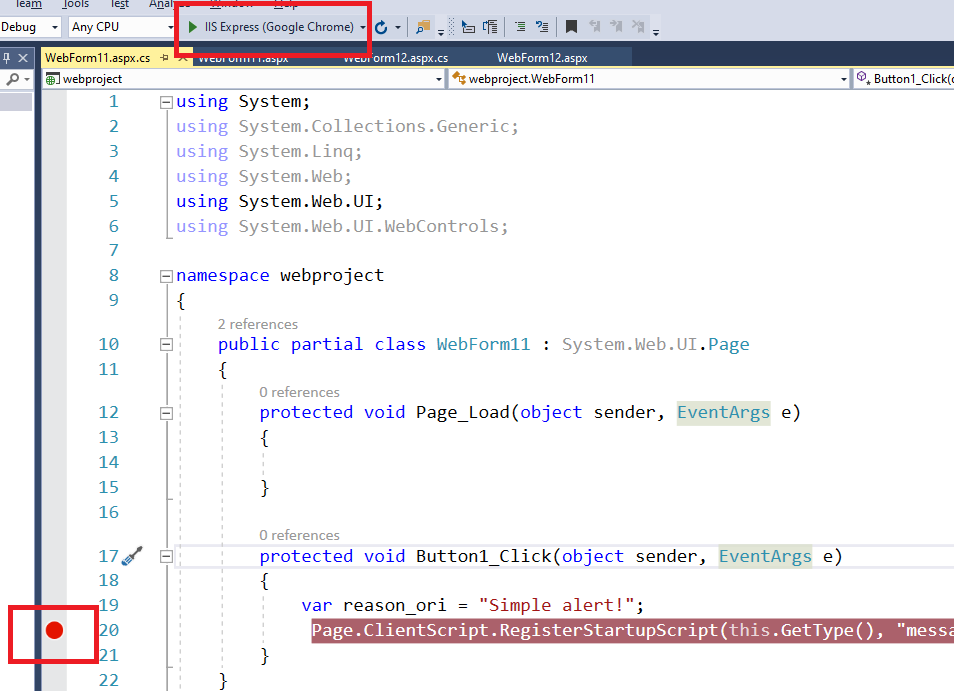Click the display item list icon
Viewport: 954px width, 691px height.
[490, 27]
